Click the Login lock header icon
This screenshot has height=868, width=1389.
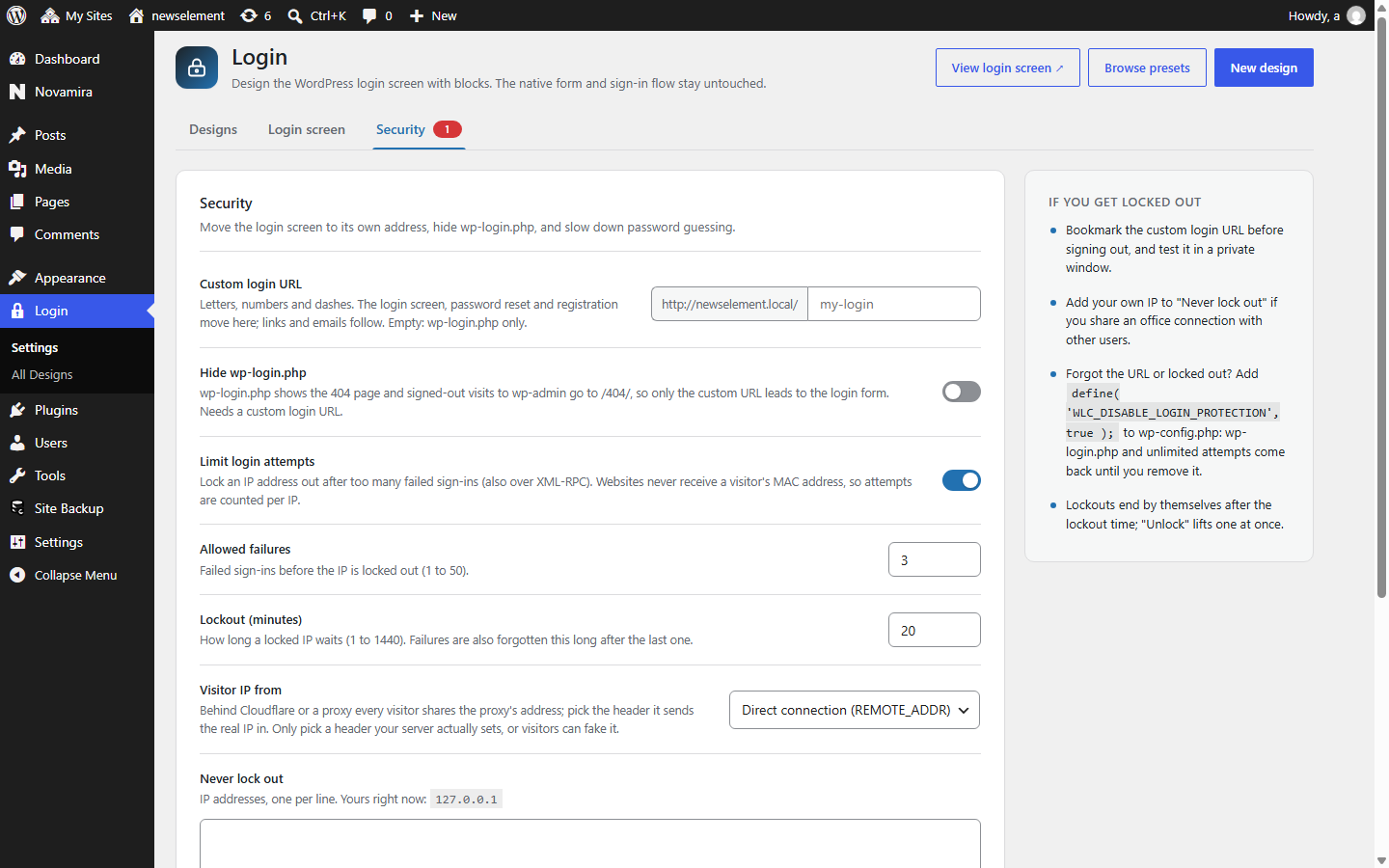pyautogui.click(x=197, y=68)
